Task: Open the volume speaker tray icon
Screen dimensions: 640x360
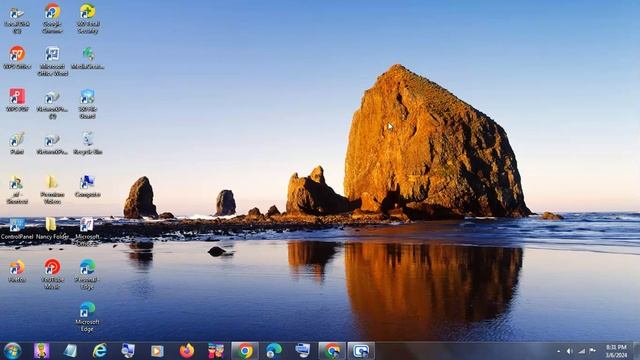Action: point(570,351)
